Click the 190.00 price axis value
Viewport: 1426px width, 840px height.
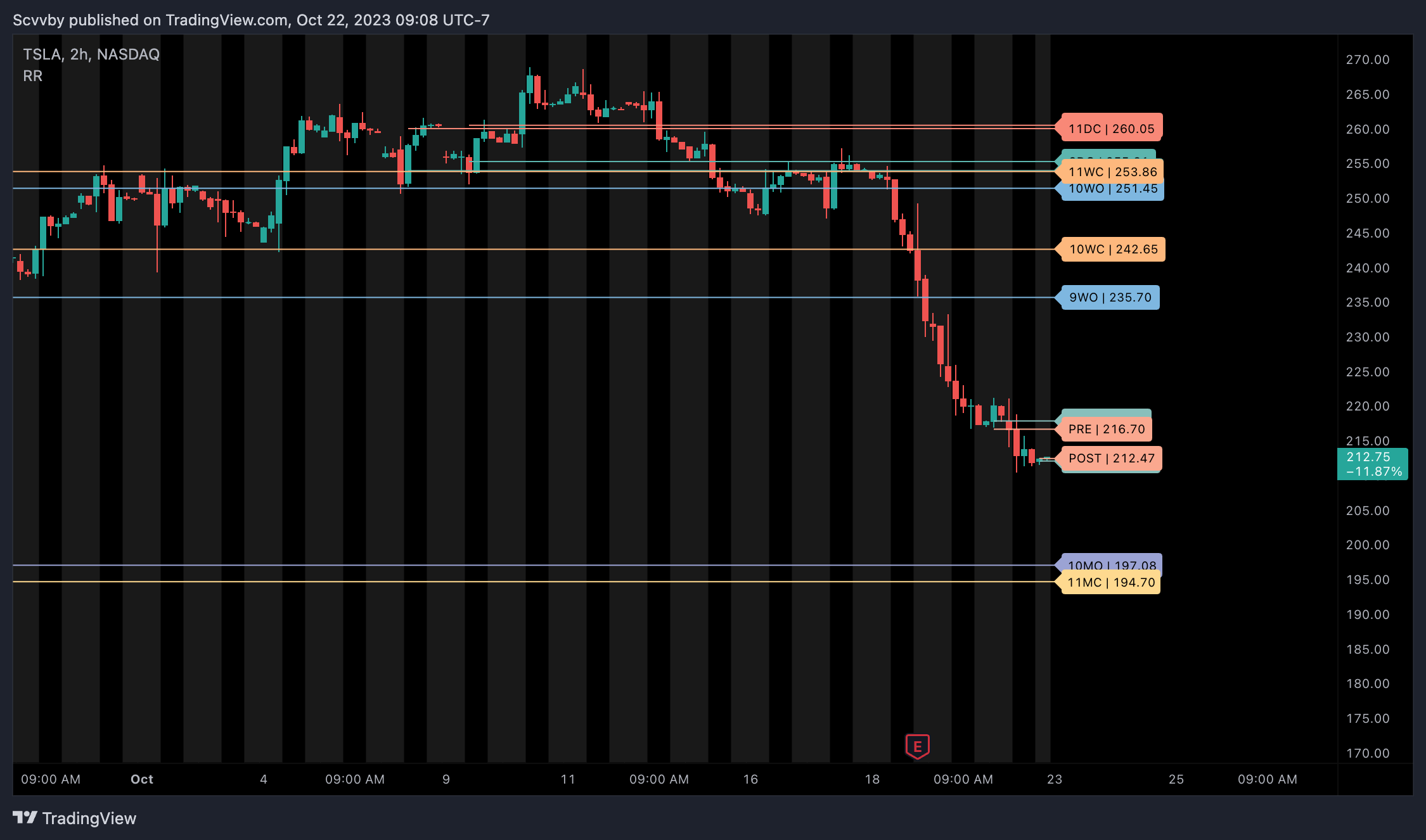pyautogui.click(x=1368, y=614)
